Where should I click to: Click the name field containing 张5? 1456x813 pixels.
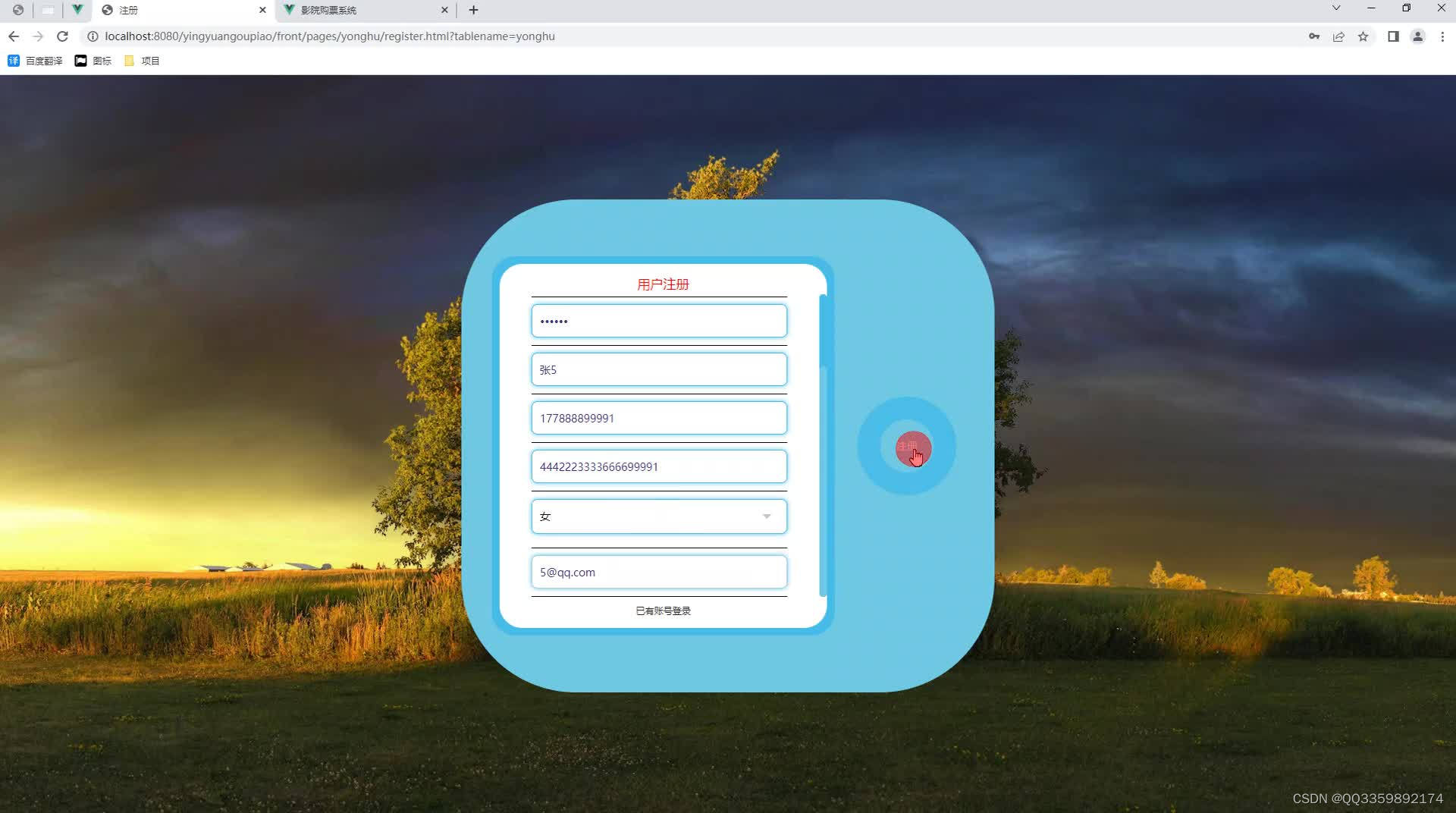659,369
